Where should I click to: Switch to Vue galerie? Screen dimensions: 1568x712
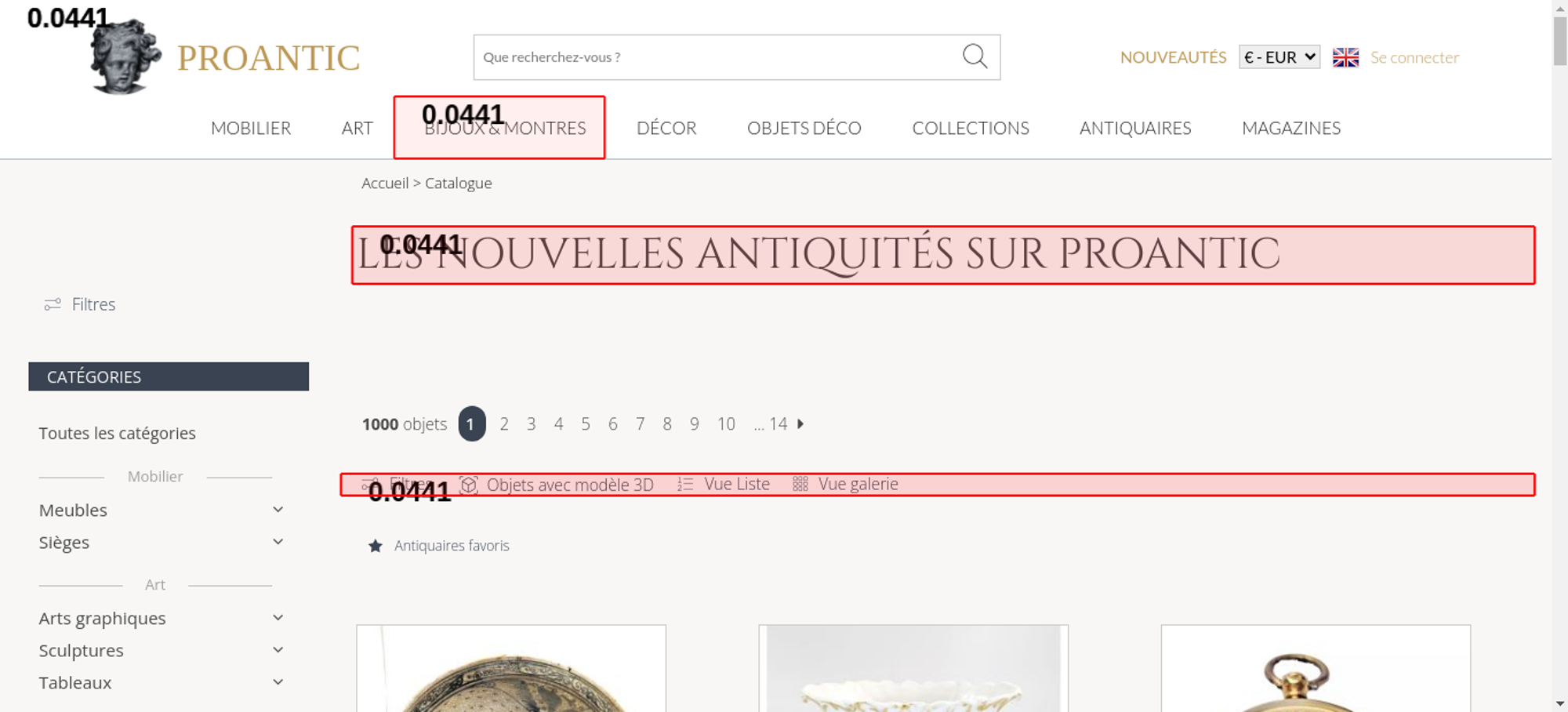(858, 484)
